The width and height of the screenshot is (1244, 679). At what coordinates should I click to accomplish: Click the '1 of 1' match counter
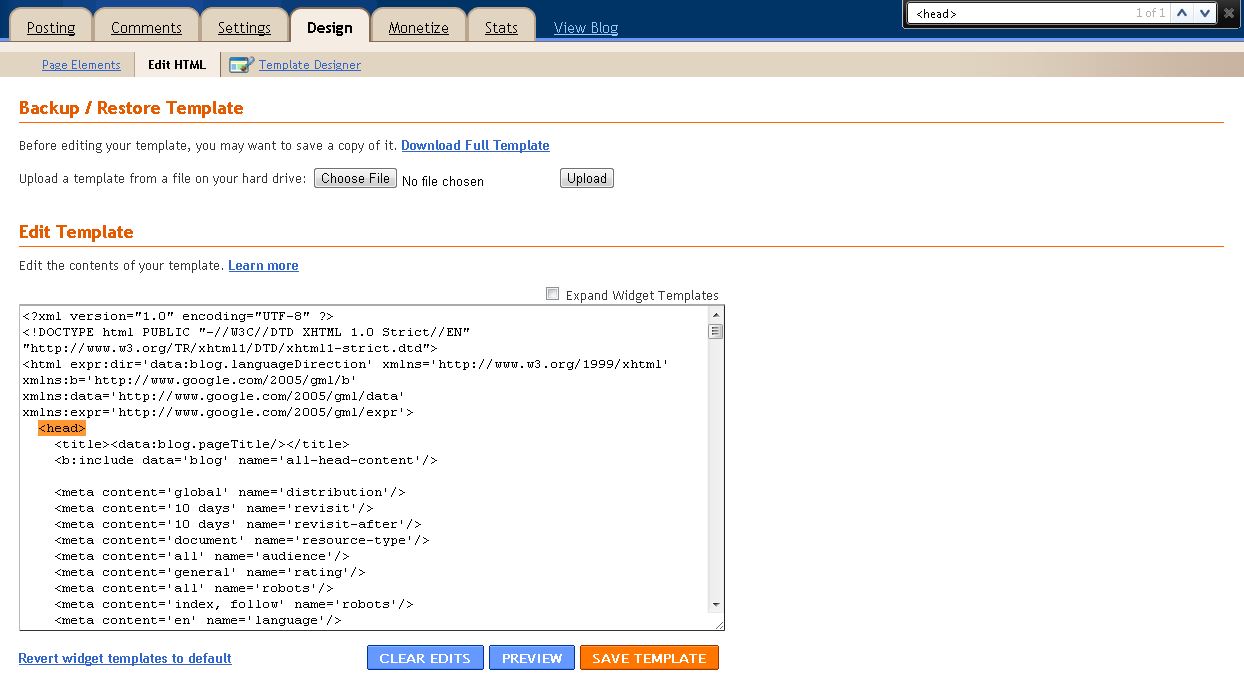click(1150, 13)
